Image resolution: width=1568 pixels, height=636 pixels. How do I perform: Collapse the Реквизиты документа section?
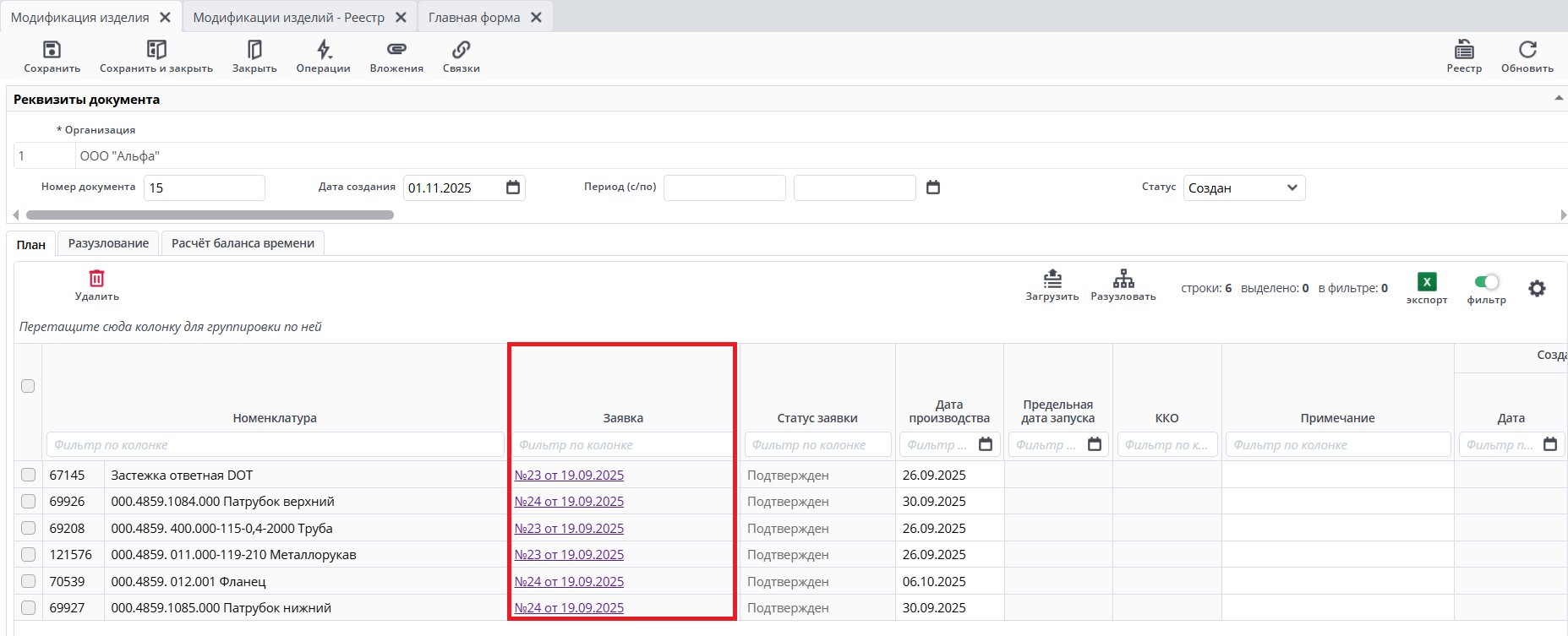click(x=1558, y=99)
